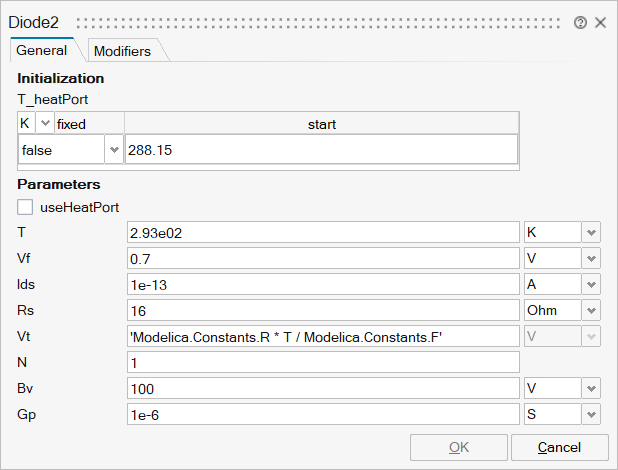Click the help question mark icon
Viewport: 618px width, 470px height.
pos(581,22)
